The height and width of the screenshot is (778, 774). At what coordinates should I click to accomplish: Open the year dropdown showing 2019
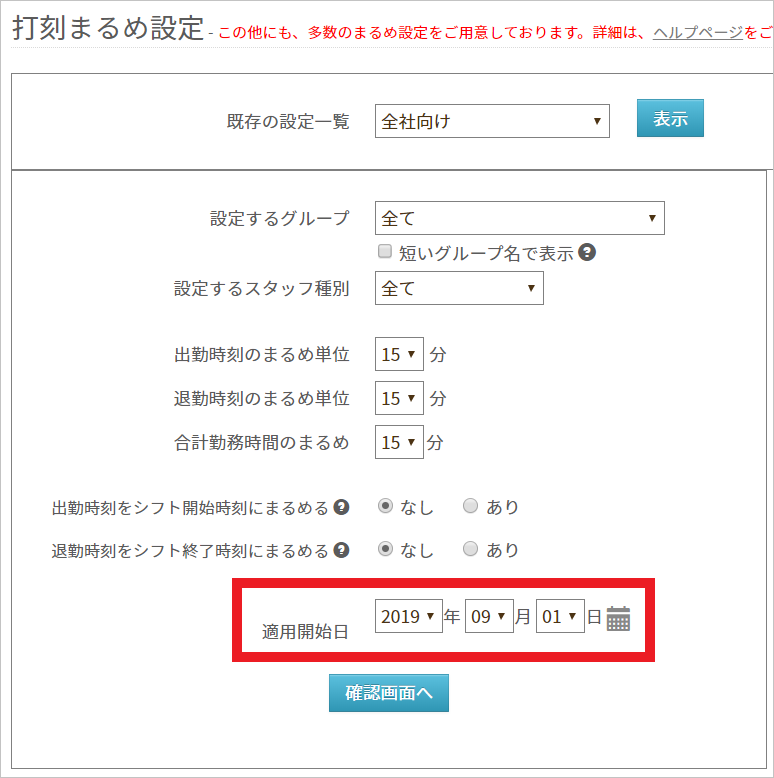(408, 617)
